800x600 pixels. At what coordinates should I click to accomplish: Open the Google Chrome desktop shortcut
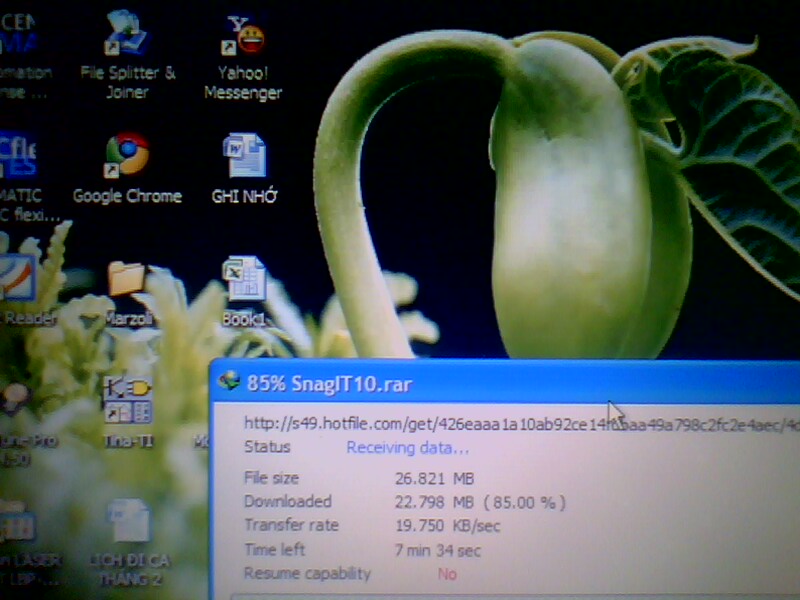tap(127, 157)
